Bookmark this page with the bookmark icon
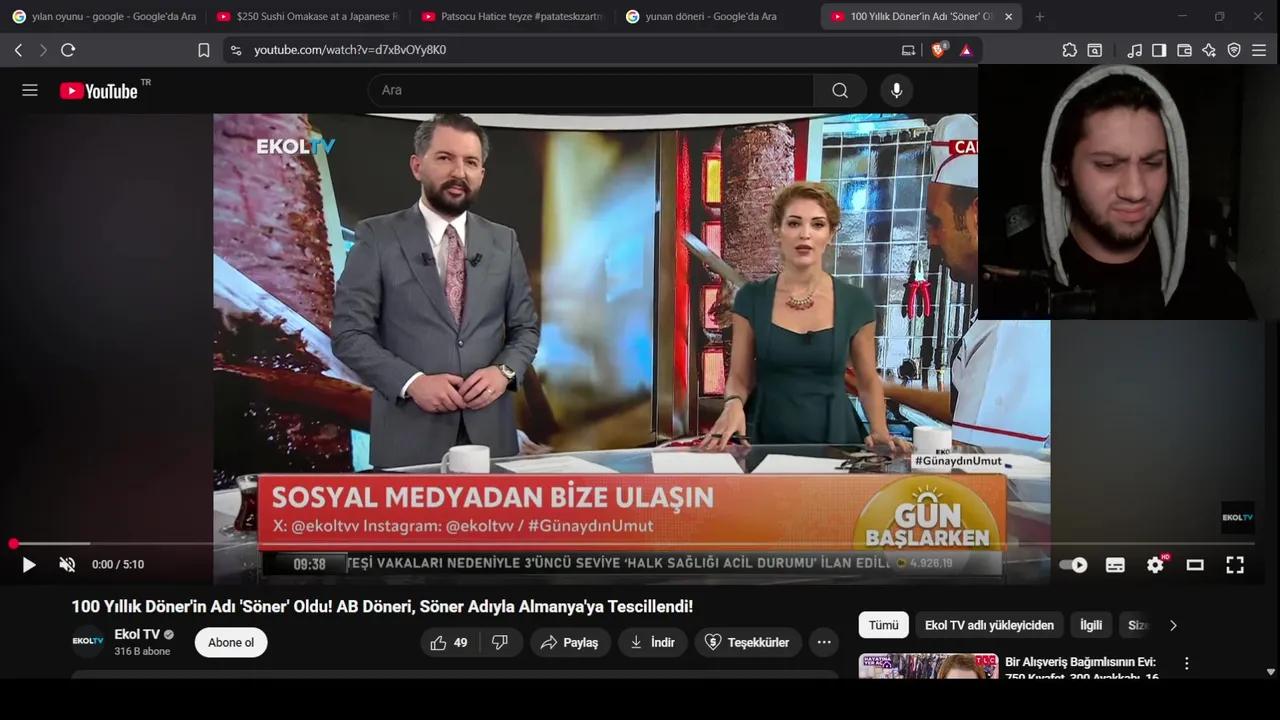The width and height of the screenshot is (1280, 720). coord(204,50)
